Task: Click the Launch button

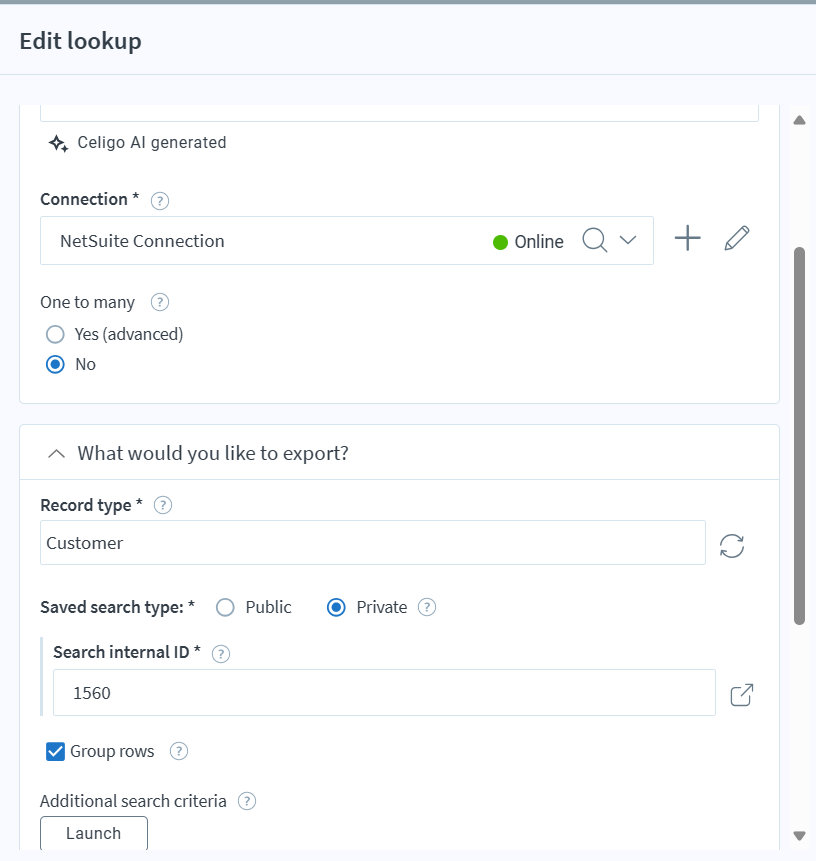Action: tap(94, 833)
